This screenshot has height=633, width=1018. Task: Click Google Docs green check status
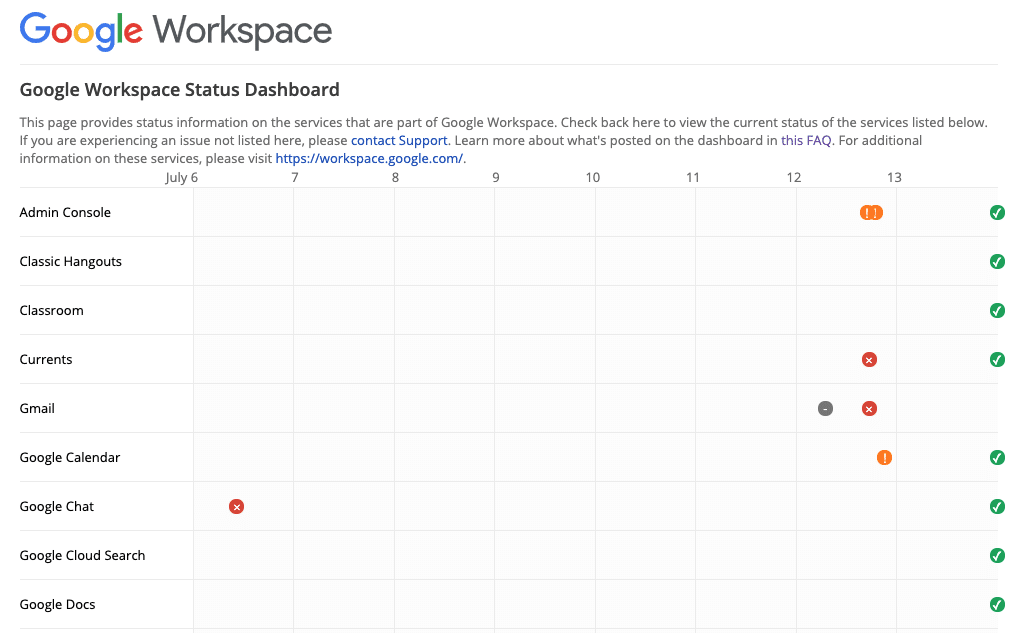997,605
